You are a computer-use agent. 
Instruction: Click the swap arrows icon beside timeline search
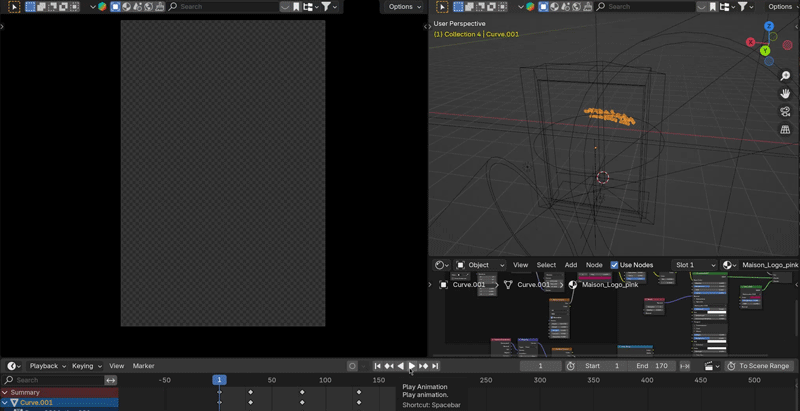click(111, 380)
